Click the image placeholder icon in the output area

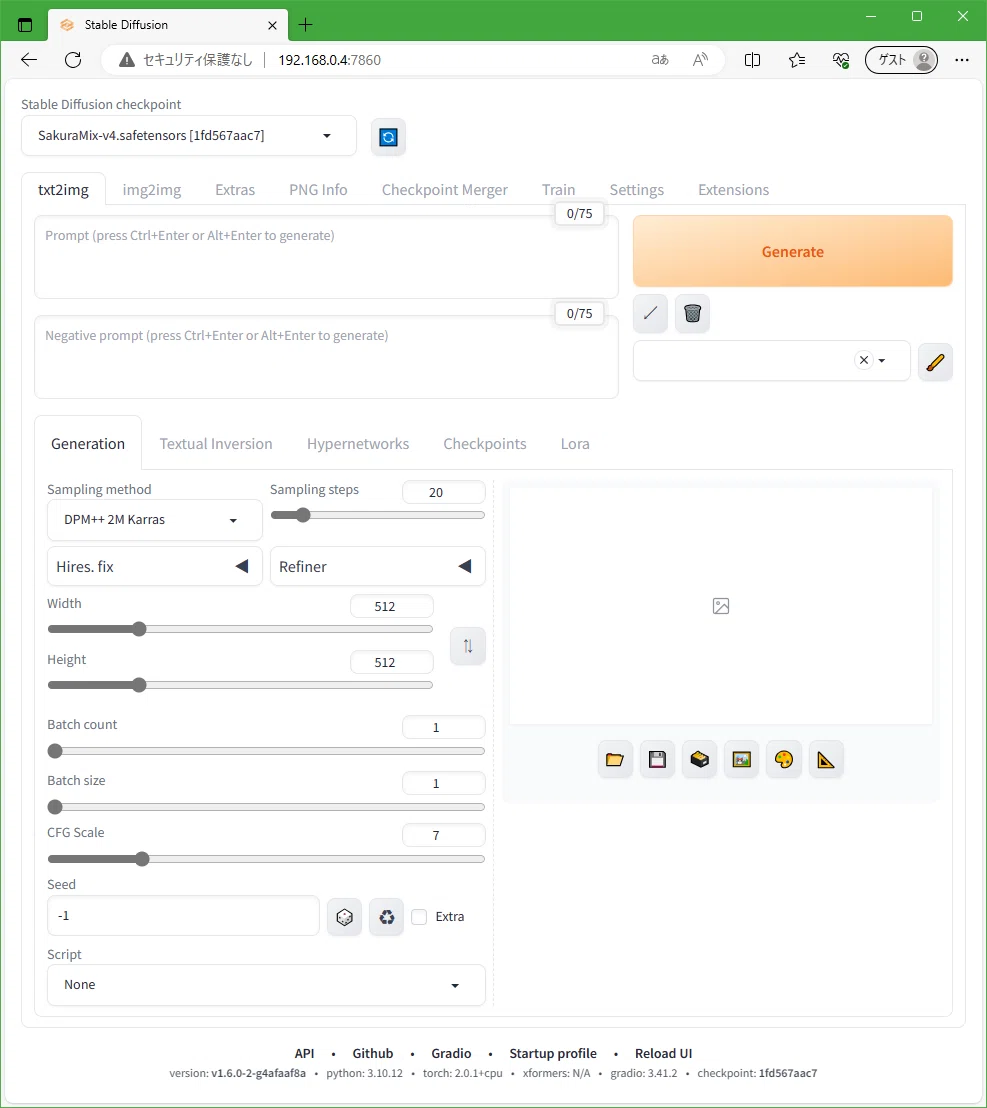click(x=721, y=606)
